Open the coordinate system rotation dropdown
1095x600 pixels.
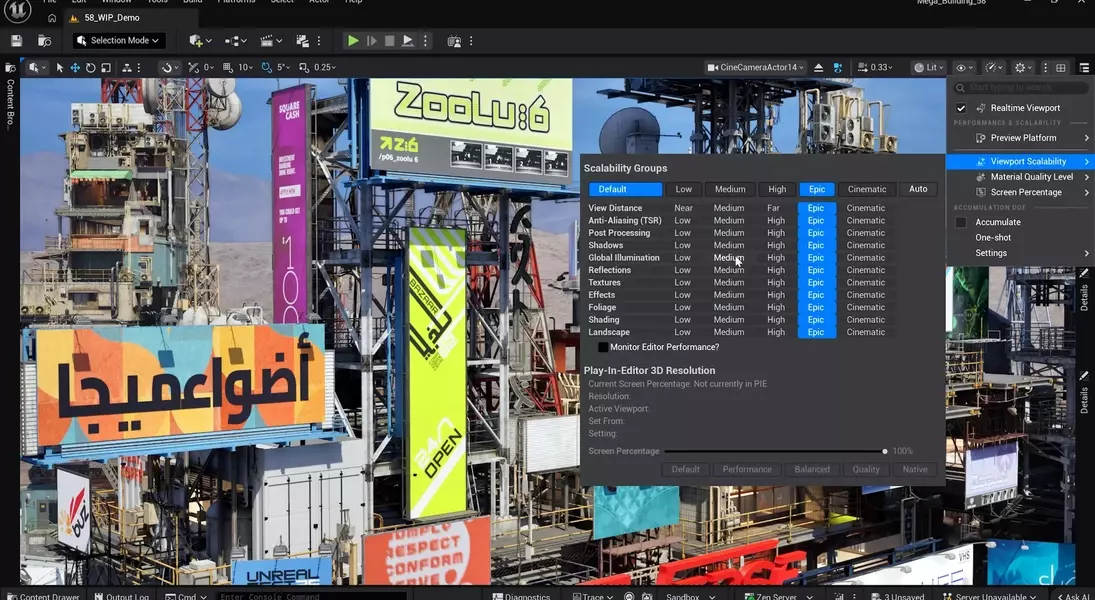[x=169, y=68]
